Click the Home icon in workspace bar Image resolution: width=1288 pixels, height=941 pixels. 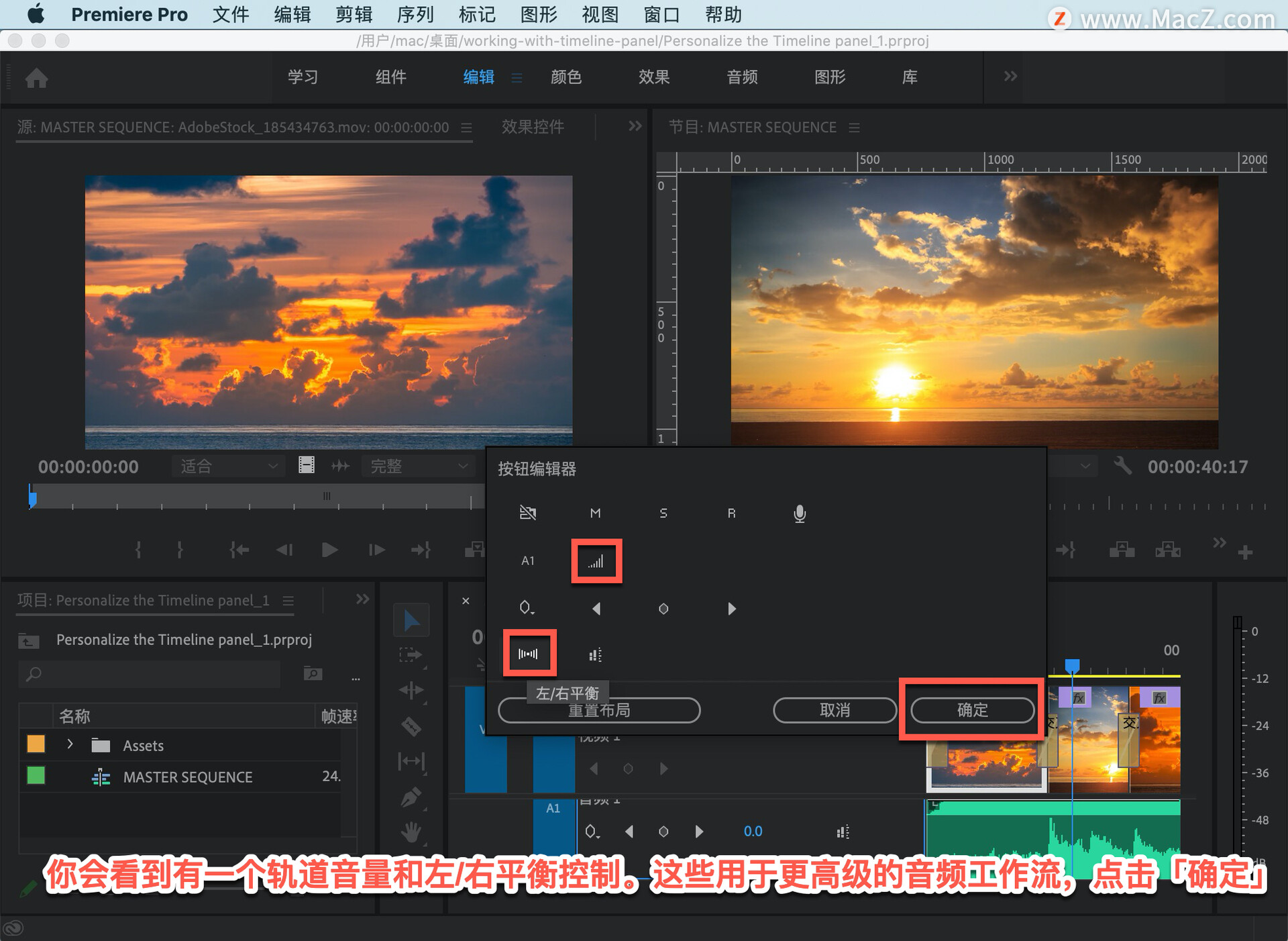36,78
